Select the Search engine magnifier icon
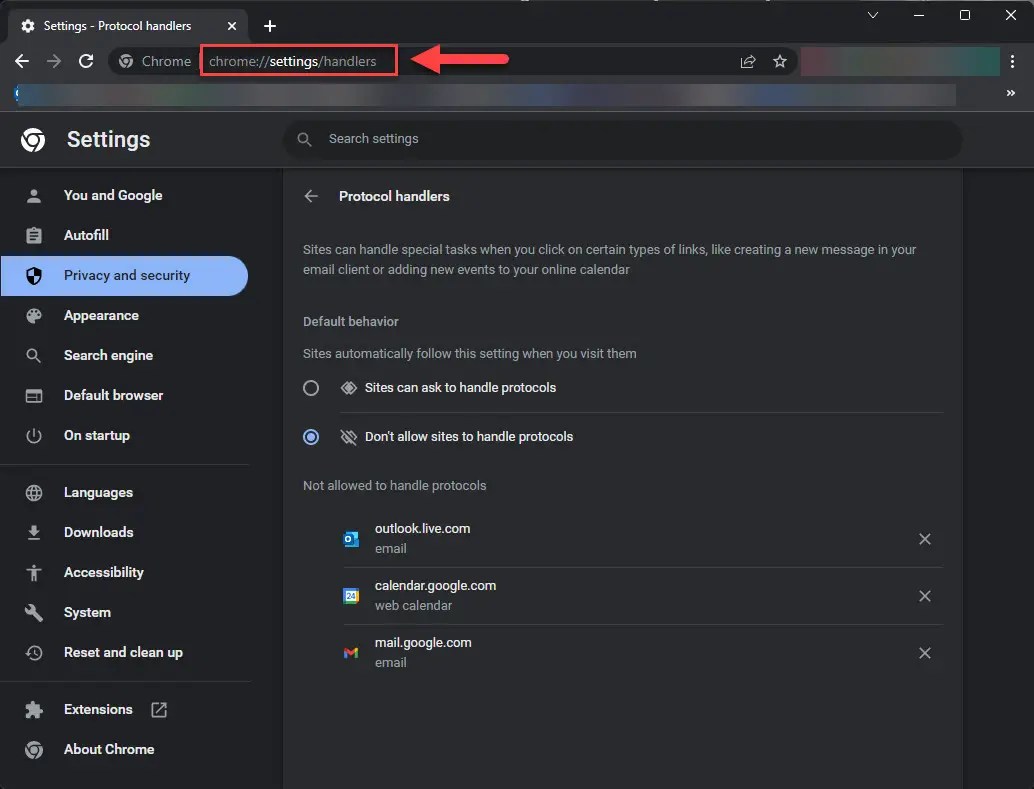Viewport: 1034px width, 789px height. pyautogui.click(x=33, y=355)
